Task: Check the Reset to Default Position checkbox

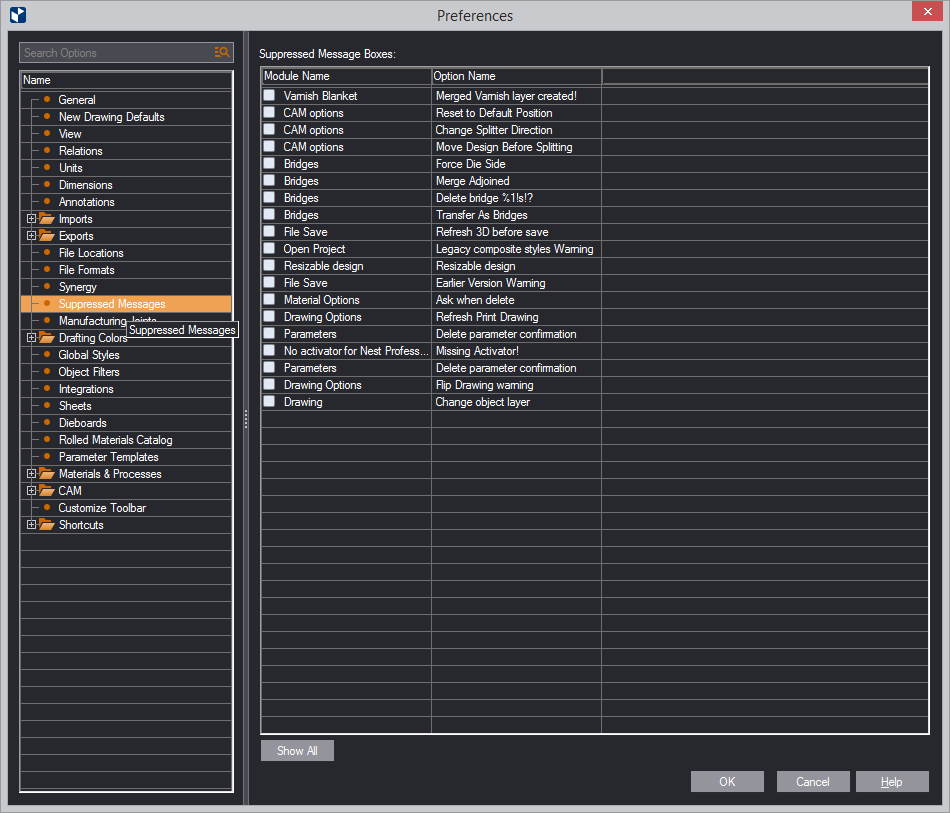Action: tap(270, 112)
